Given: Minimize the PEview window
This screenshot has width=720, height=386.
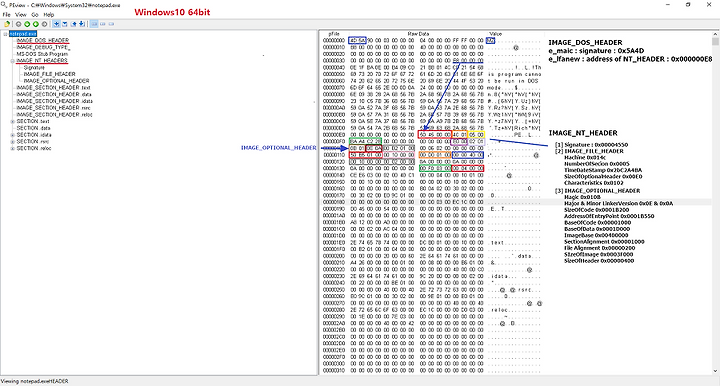Looking at the screenshot, I should pos(668,5).
